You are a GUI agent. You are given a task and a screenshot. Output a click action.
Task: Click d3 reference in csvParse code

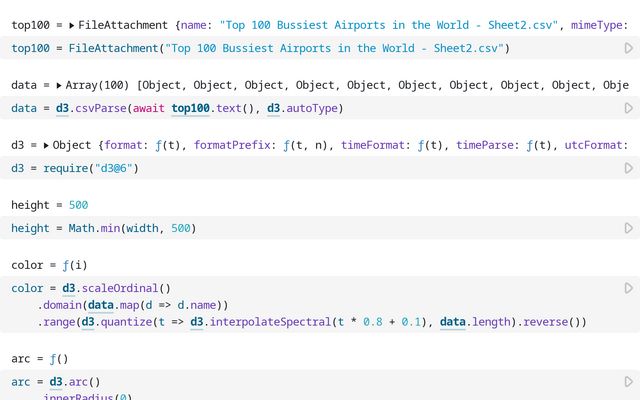62,108
